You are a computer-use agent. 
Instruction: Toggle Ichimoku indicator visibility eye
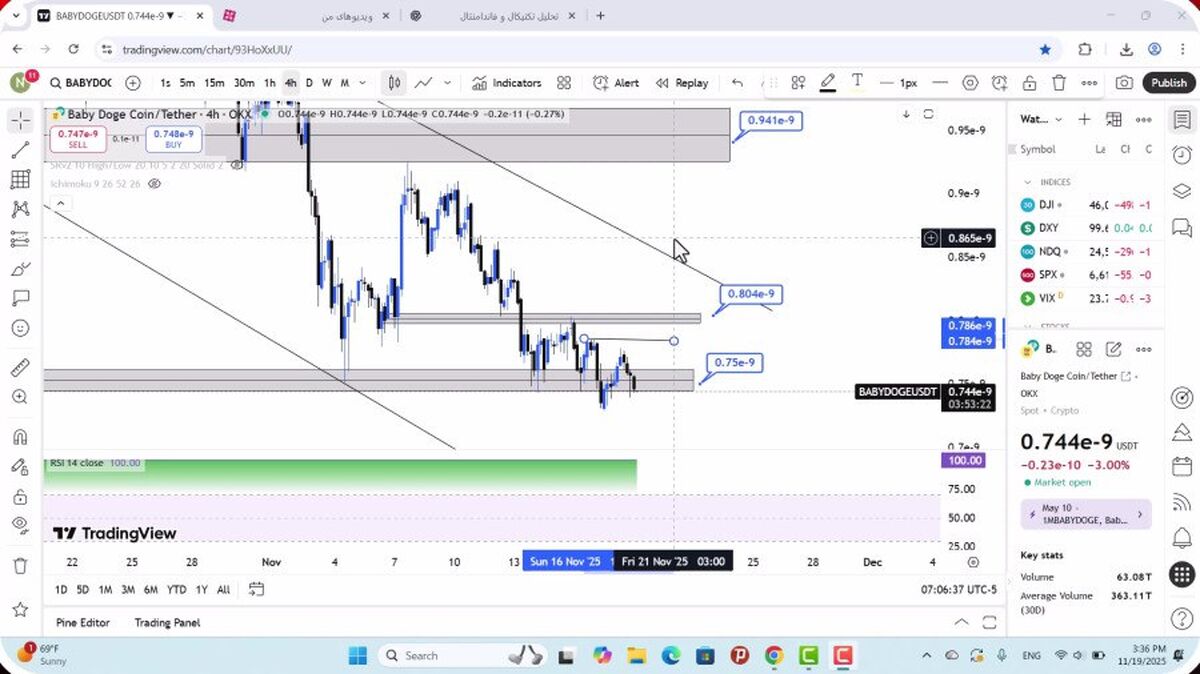[x=154, y=184]
